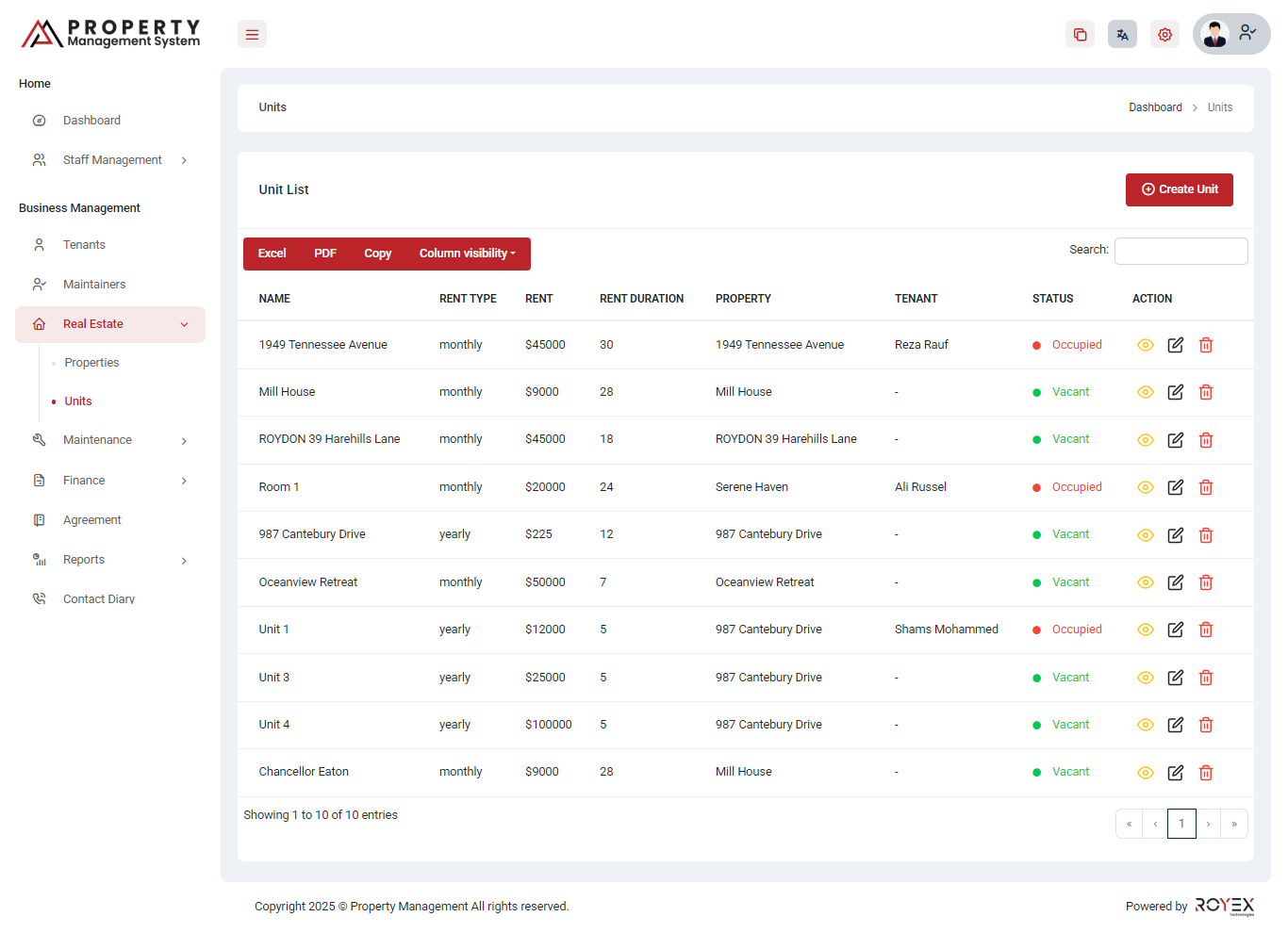Export the unit list to Excel

[272, 254]
